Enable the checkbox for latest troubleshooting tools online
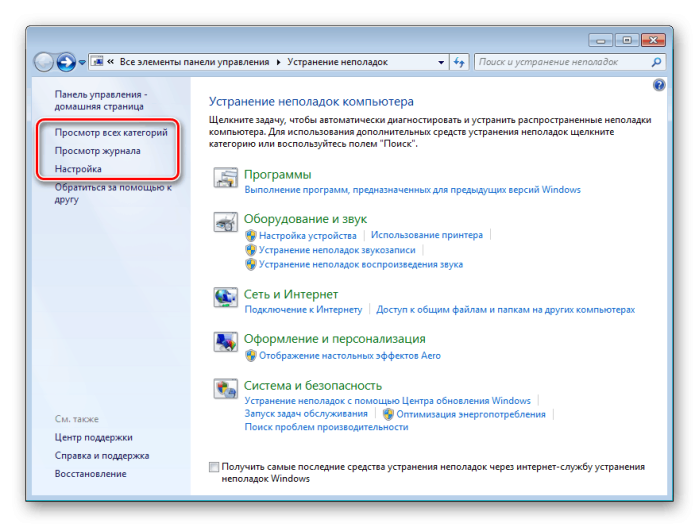This screenshot has width=699, height=527. (214, 467)
